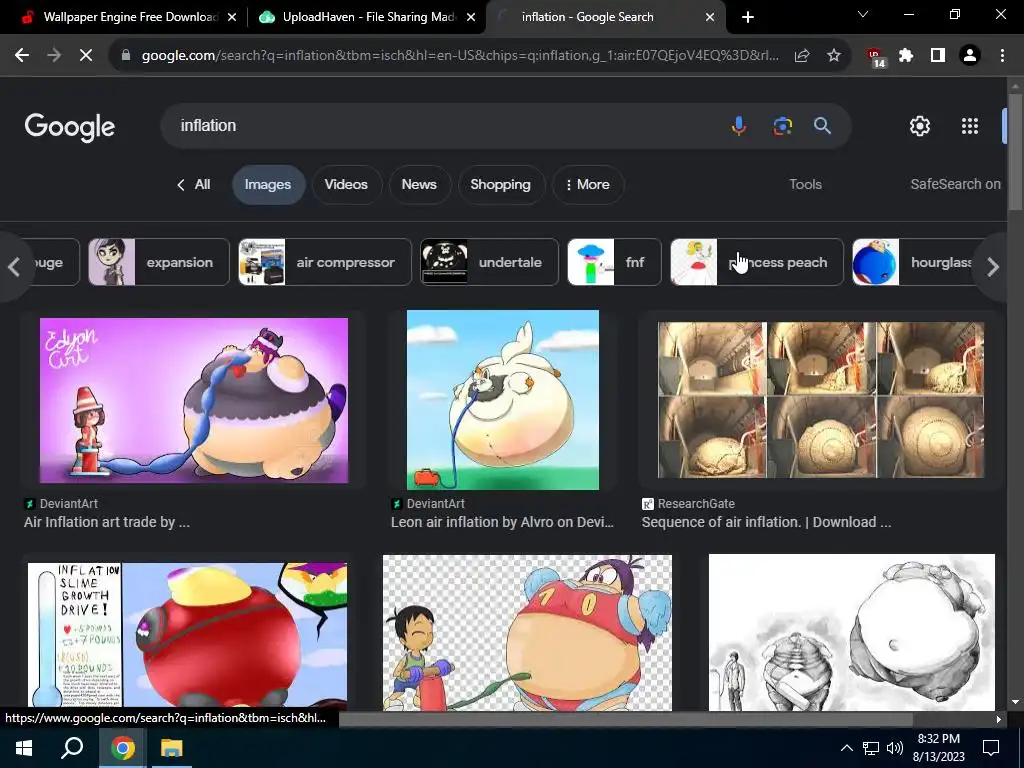The height and width of the screenshot is (768, 1024).
Task: Open a new browser tab
Action: [x=748, y=17]
